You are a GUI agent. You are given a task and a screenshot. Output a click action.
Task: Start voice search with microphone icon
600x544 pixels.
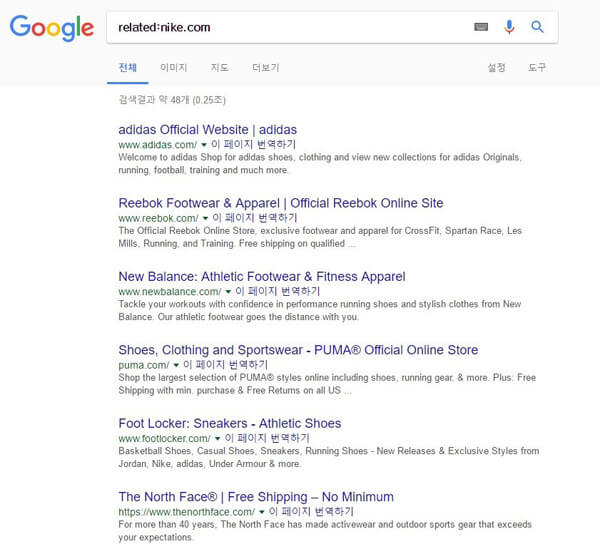(509, 27)
